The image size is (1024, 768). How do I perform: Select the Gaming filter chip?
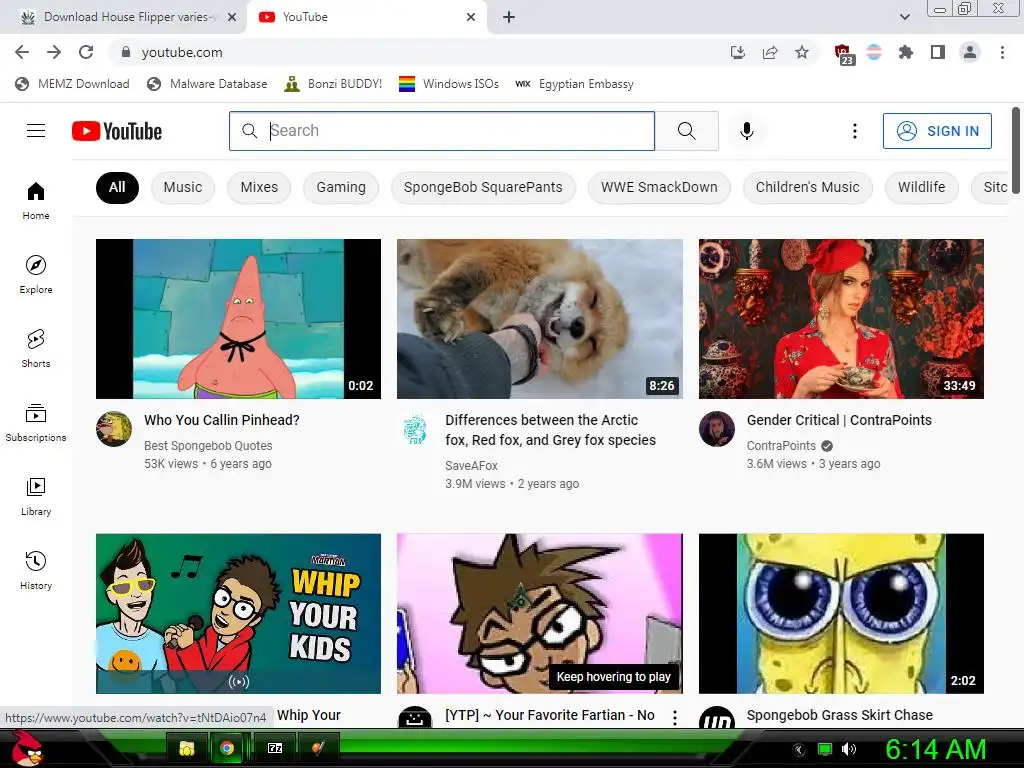[341, 187]
